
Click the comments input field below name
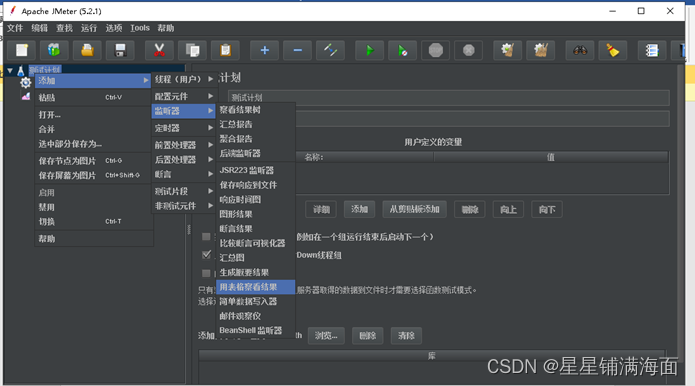click(x=482, y=119)
